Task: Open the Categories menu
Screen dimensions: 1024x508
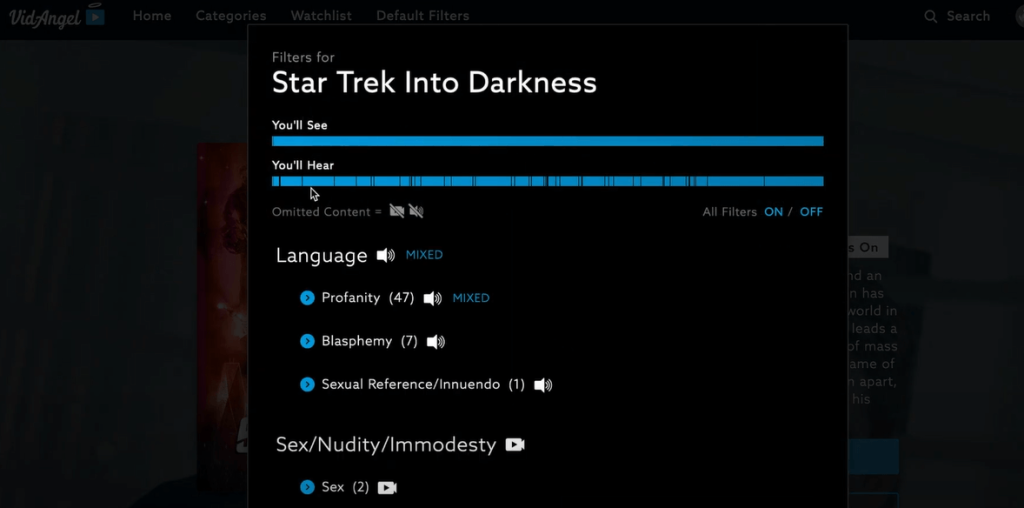Action: click(231, 16)
